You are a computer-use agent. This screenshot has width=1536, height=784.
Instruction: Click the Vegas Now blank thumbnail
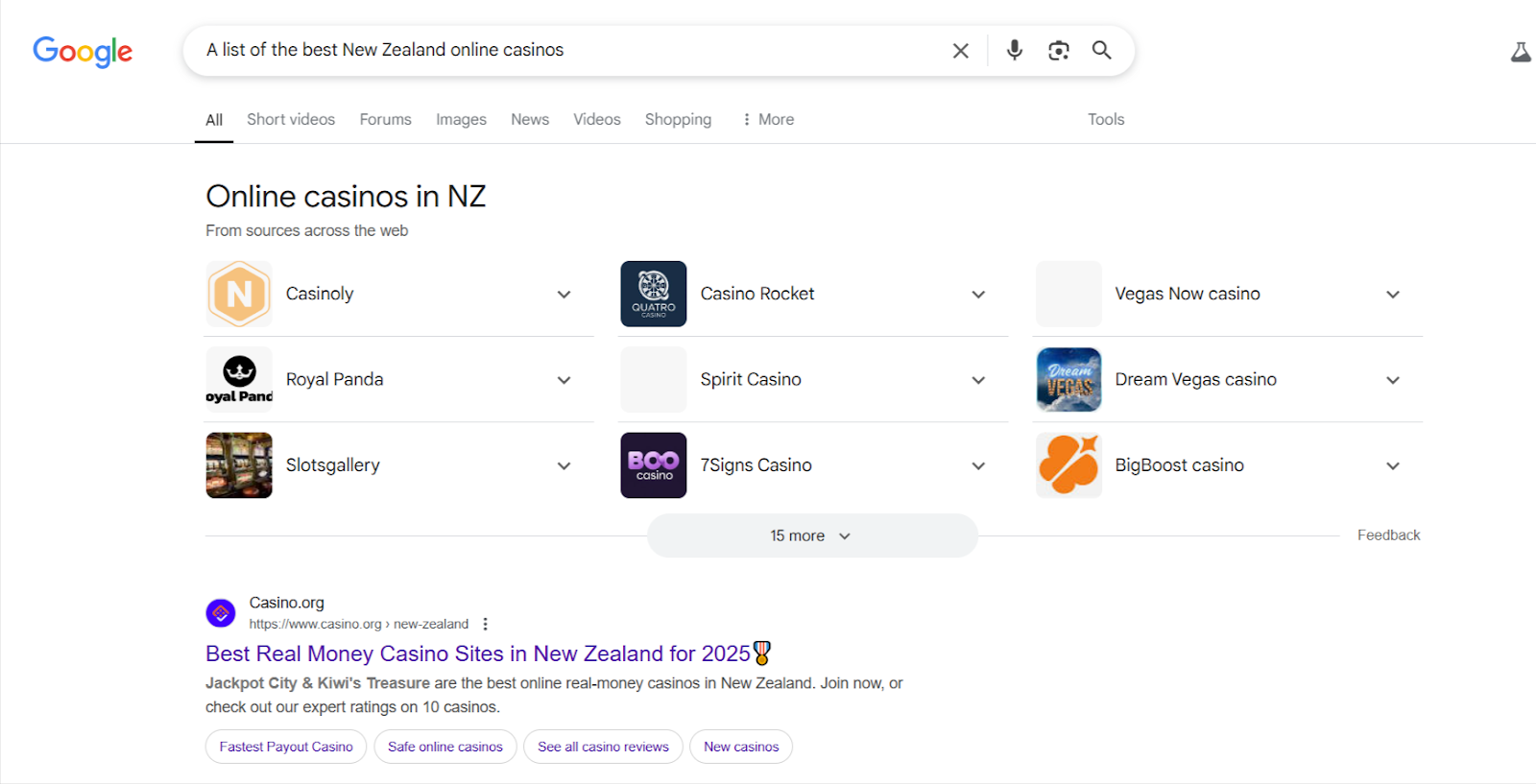point(1068,294)
